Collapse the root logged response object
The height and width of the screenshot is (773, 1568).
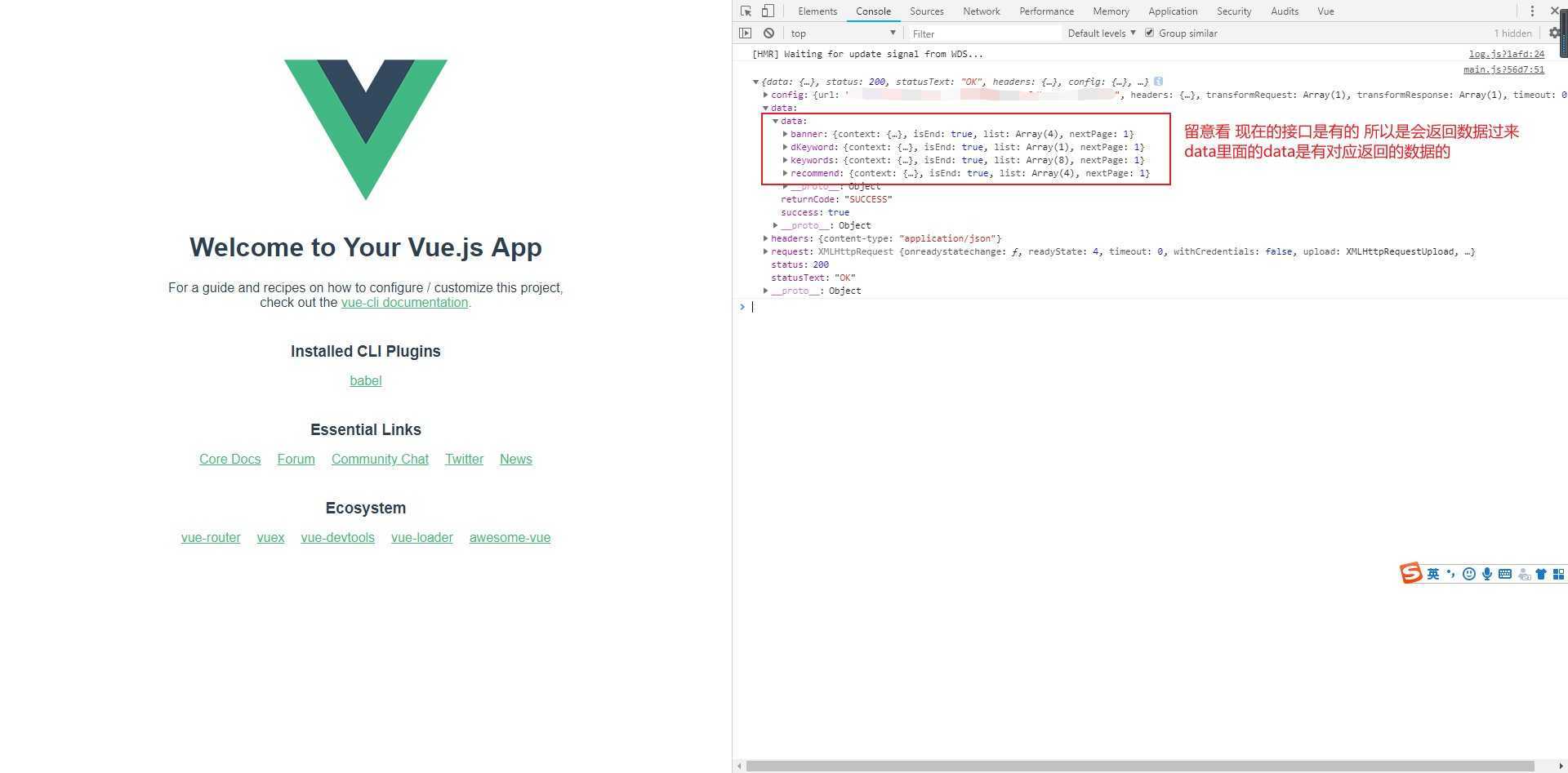[x=755, y=82]
